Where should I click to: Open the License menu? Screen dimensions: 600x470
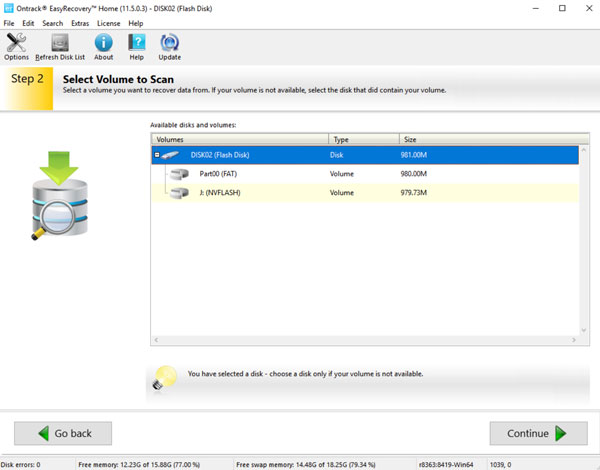(108, 23)
